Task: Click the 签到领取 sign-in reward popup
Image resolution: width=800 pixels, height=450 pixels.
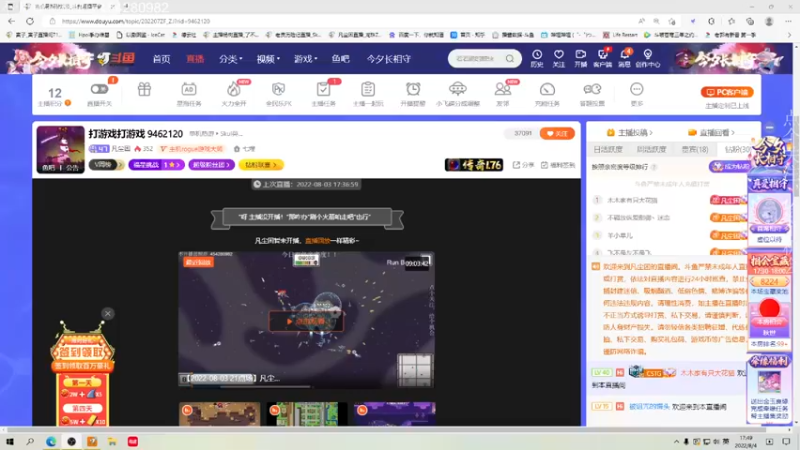Action: click(82, 353)
